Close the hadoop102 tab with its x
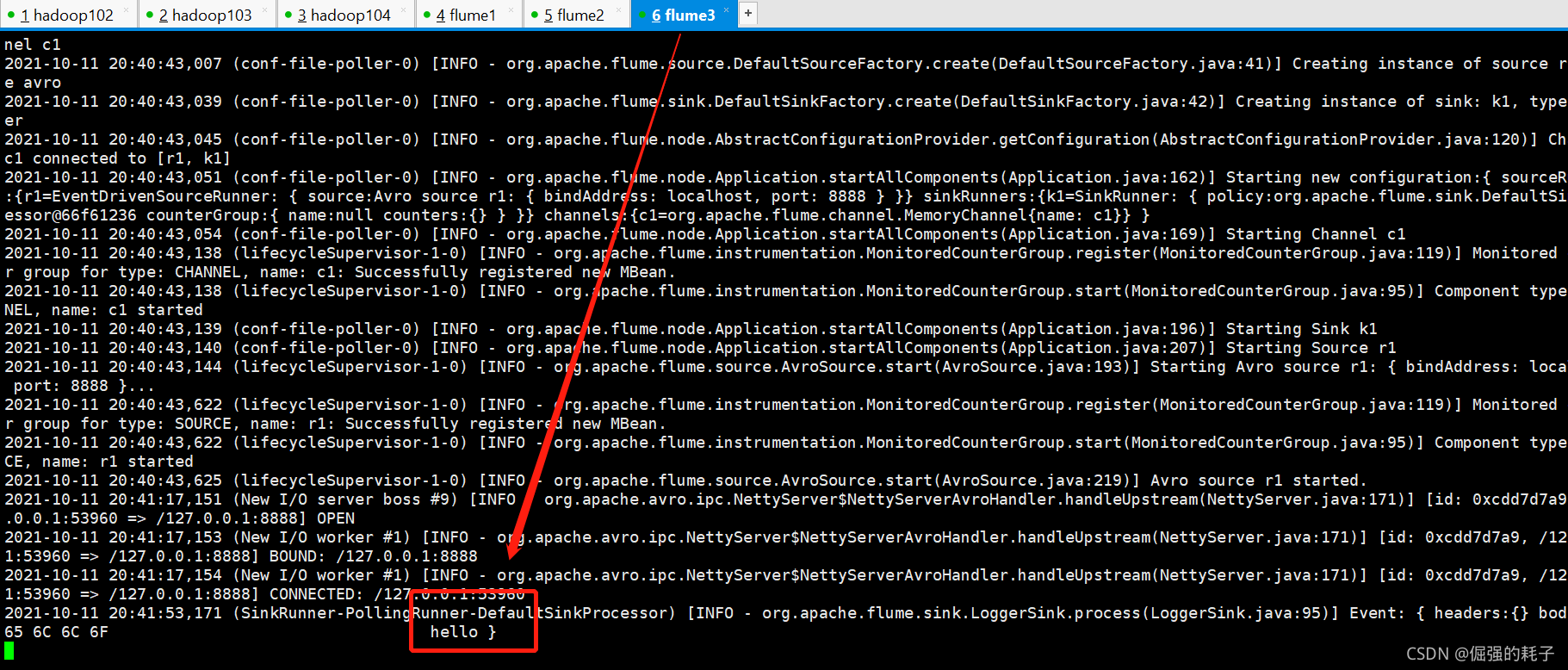 tap(126, 9)
